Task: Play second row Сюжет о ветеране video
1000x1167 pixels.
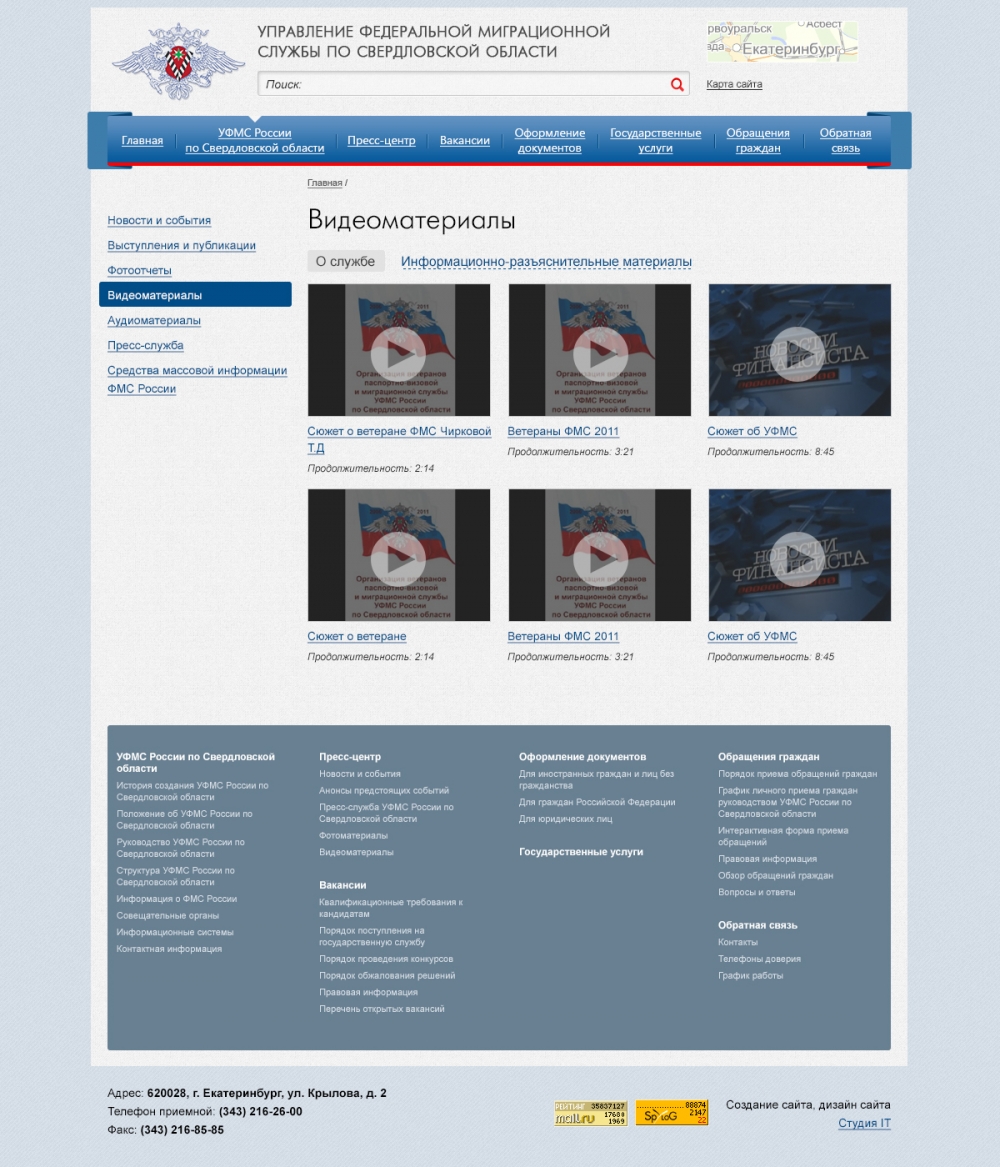Action: tap(399, 555)
